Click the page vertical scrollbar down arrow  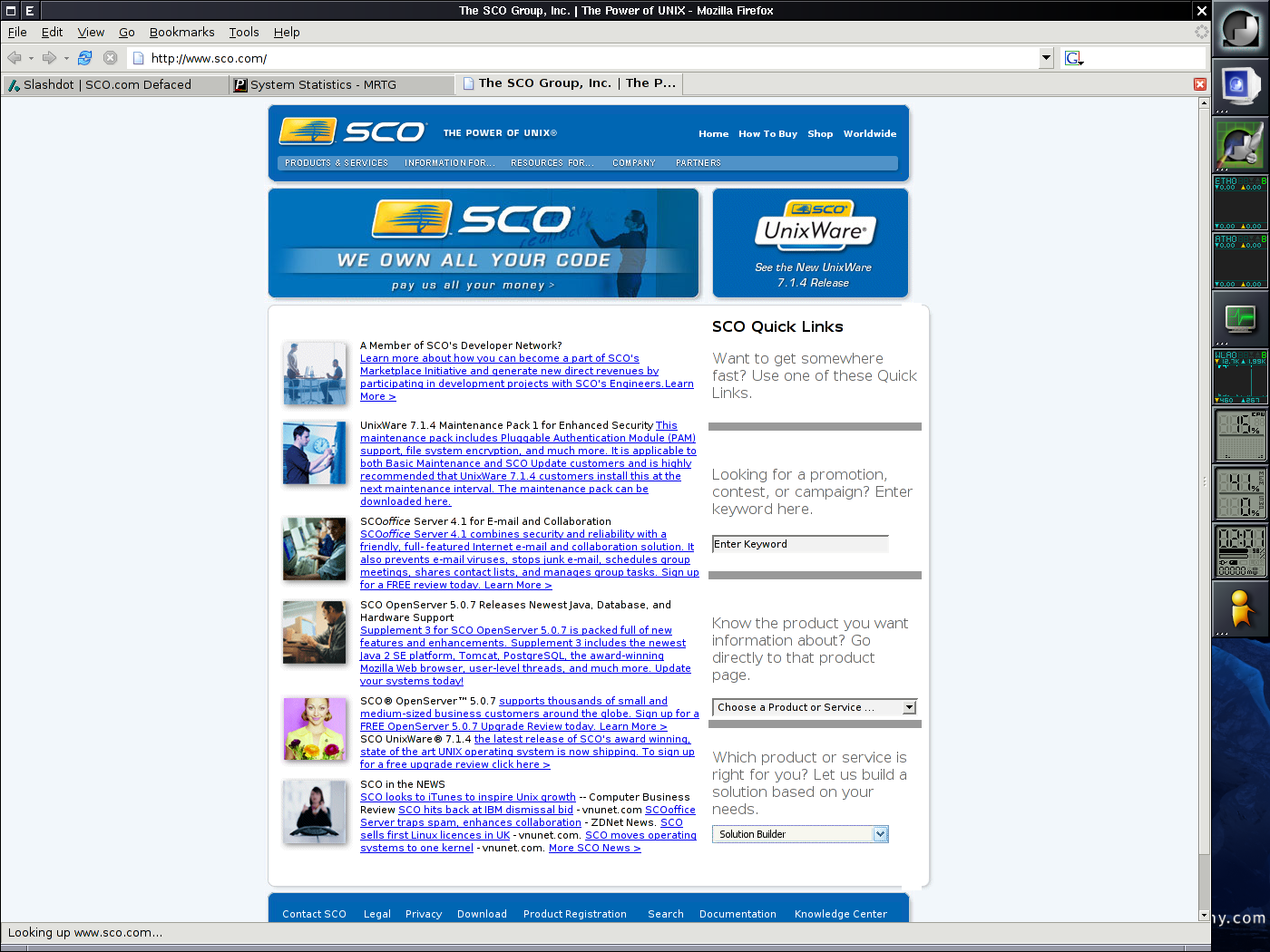pyautogui.click(x=1205, y=916)
